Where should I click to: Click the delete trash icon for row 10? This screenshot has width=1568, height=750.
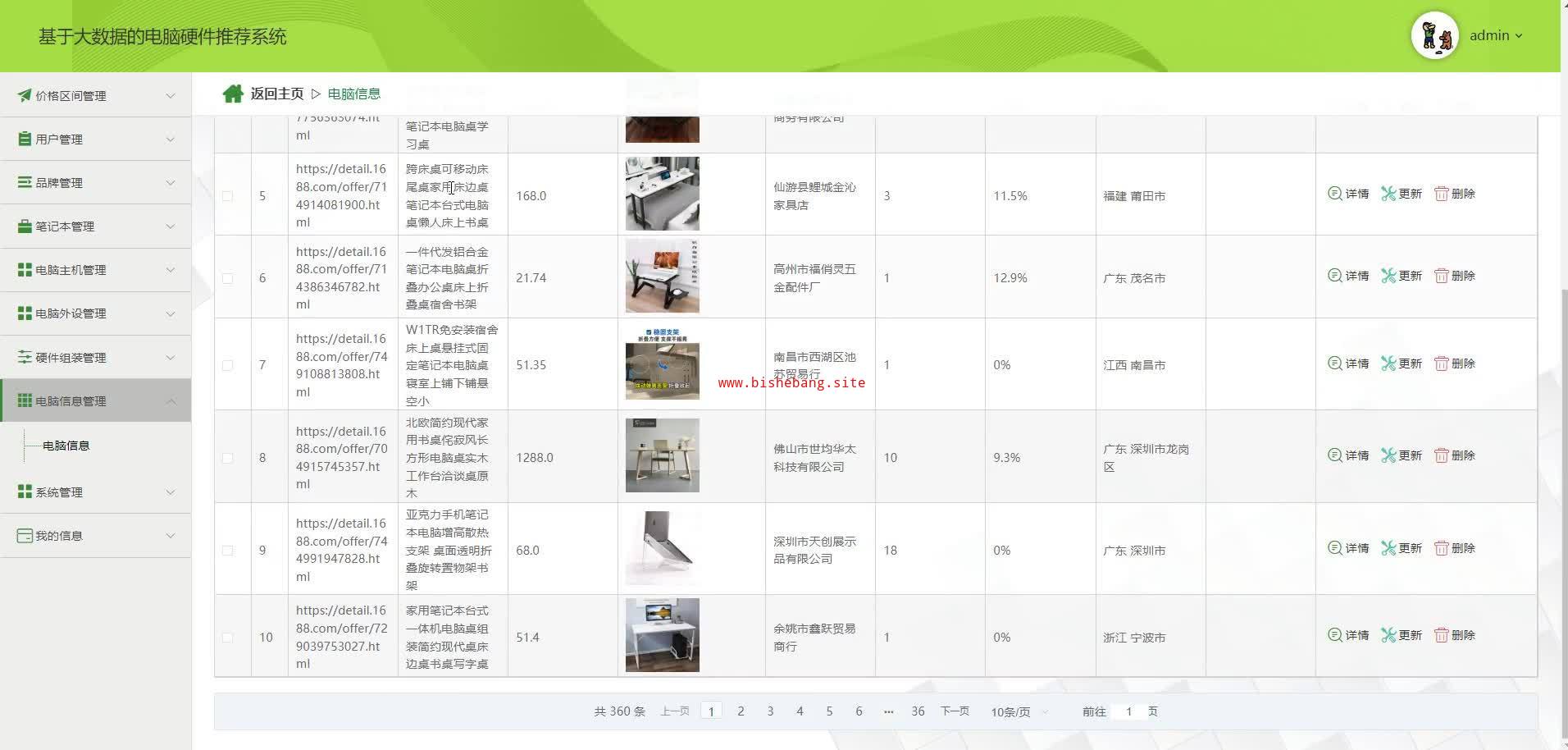1441,635
